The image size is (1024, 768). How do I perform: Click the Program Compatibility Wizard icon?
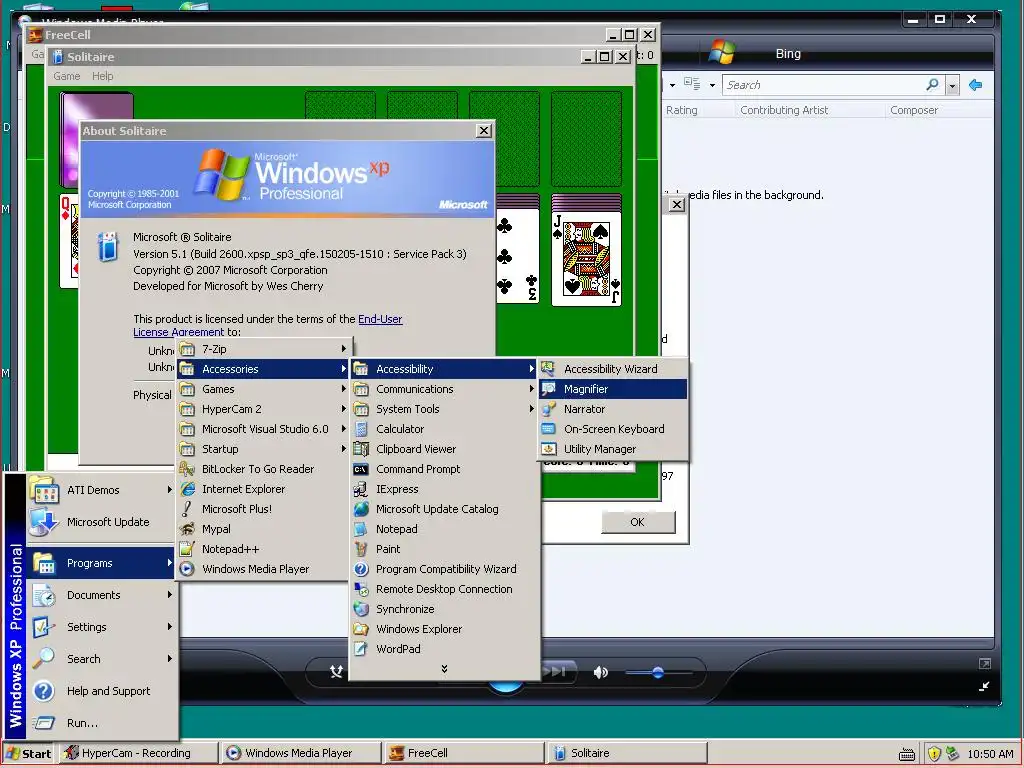[x=361, y=569]
